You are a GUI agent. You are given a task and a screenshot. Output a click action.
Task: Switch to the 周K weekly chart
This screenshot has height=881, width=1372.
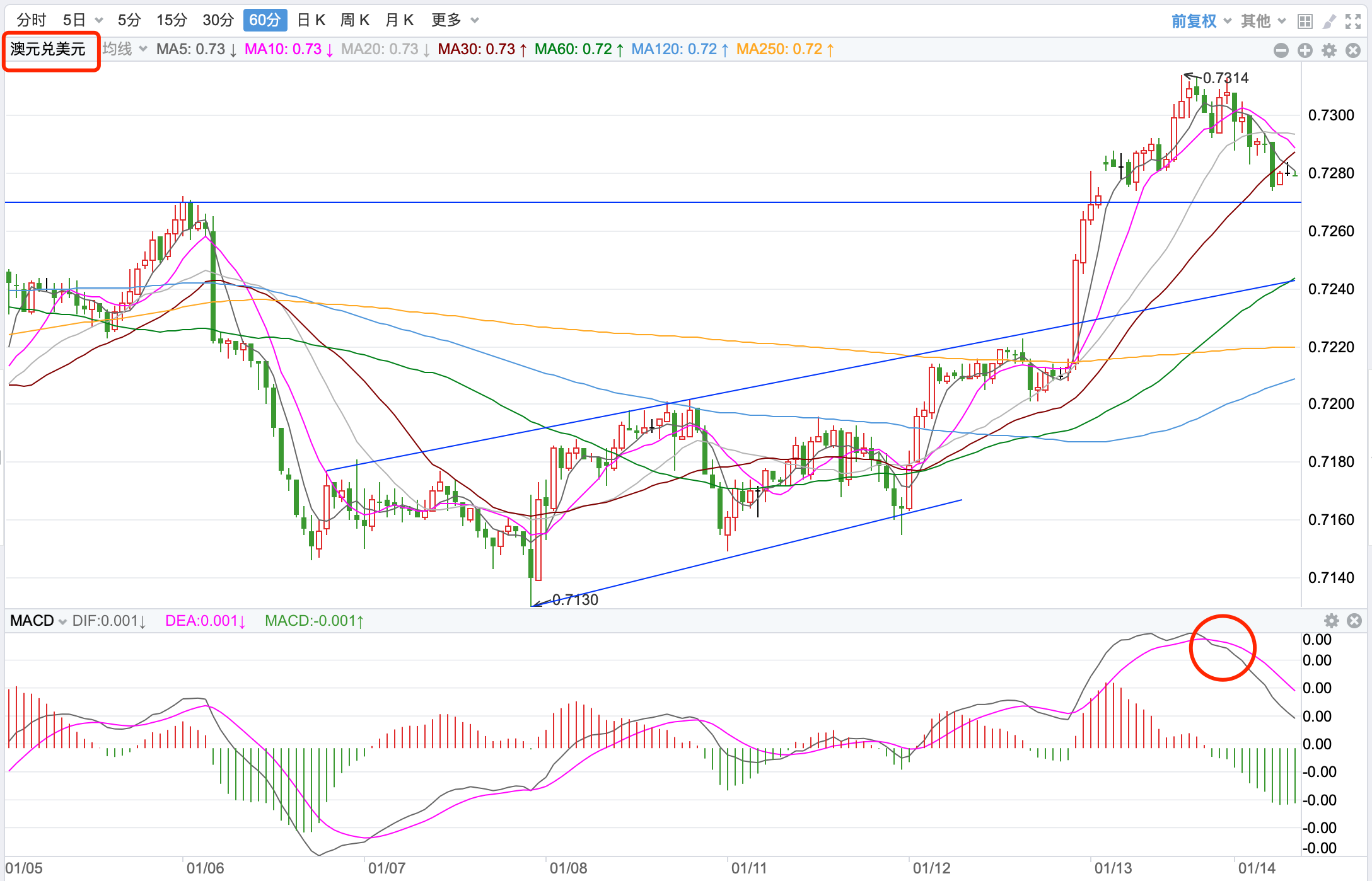coord(355,20)
